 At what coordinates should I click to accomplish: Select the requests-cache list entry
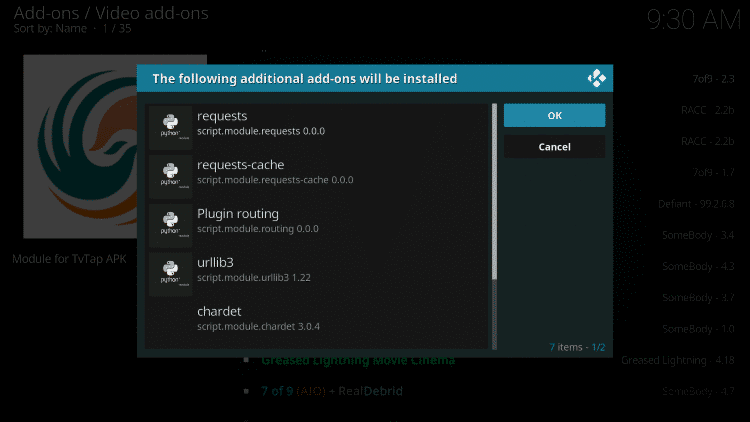tap(320, 173)
